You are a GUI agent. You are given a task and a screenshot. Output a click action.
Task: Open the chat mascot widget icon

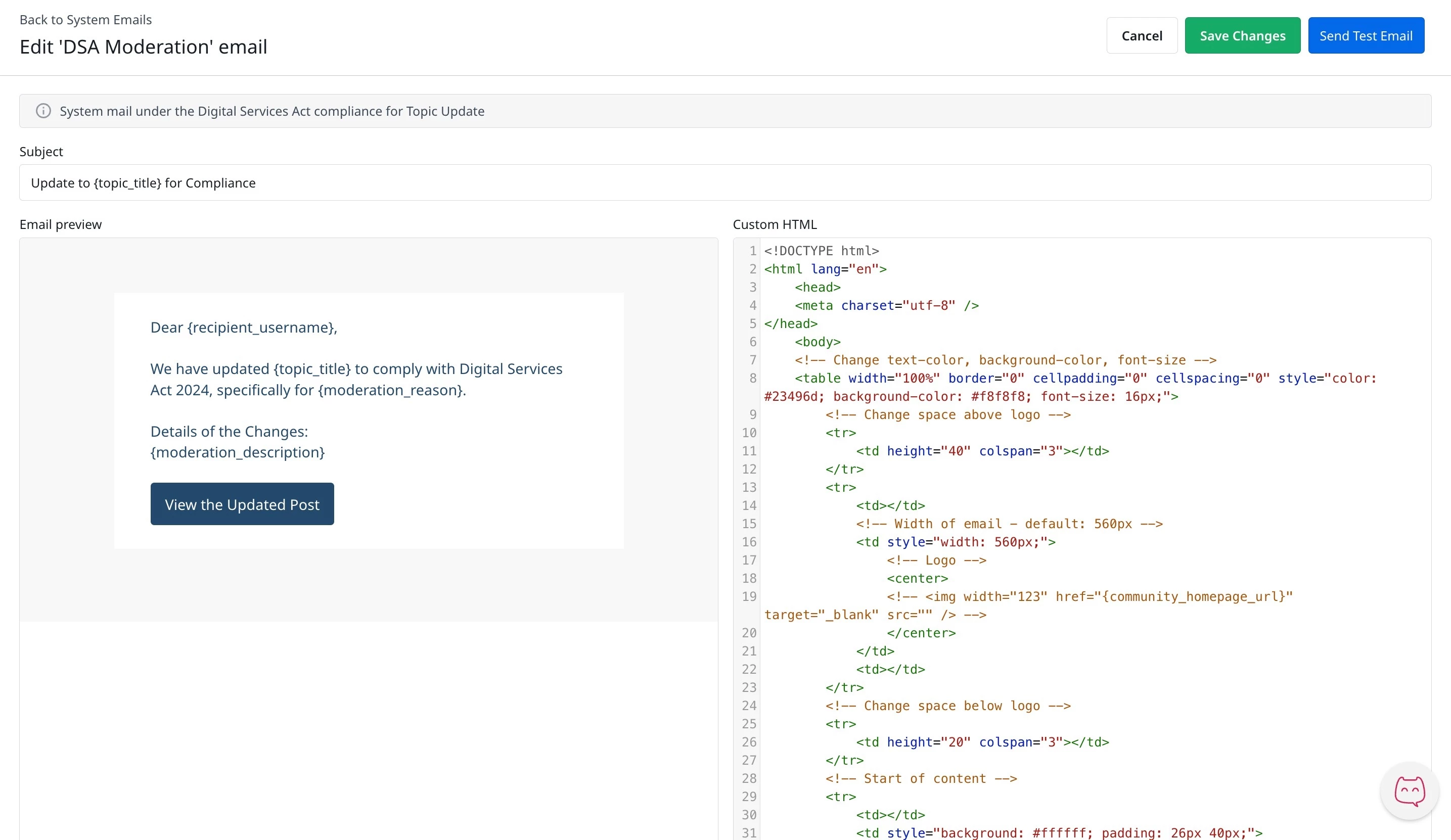(x=1409, y=790)
